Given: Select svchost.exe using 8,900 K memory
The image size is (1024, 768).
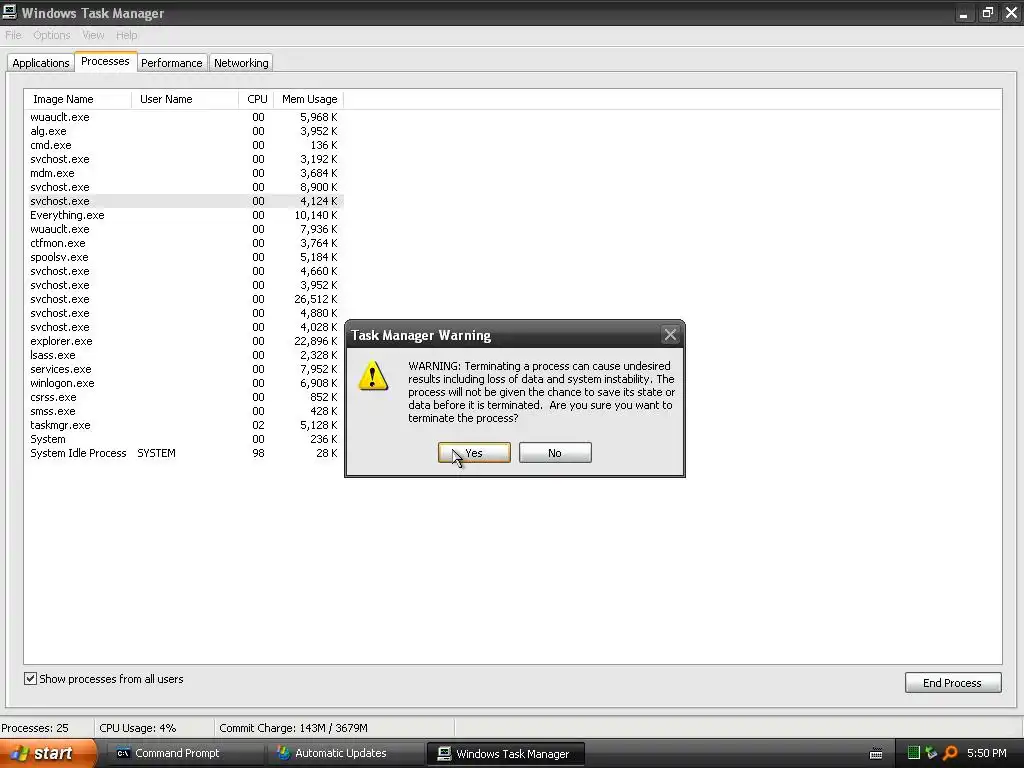Looking at the screenshot, I should click(x=184, y=187).
